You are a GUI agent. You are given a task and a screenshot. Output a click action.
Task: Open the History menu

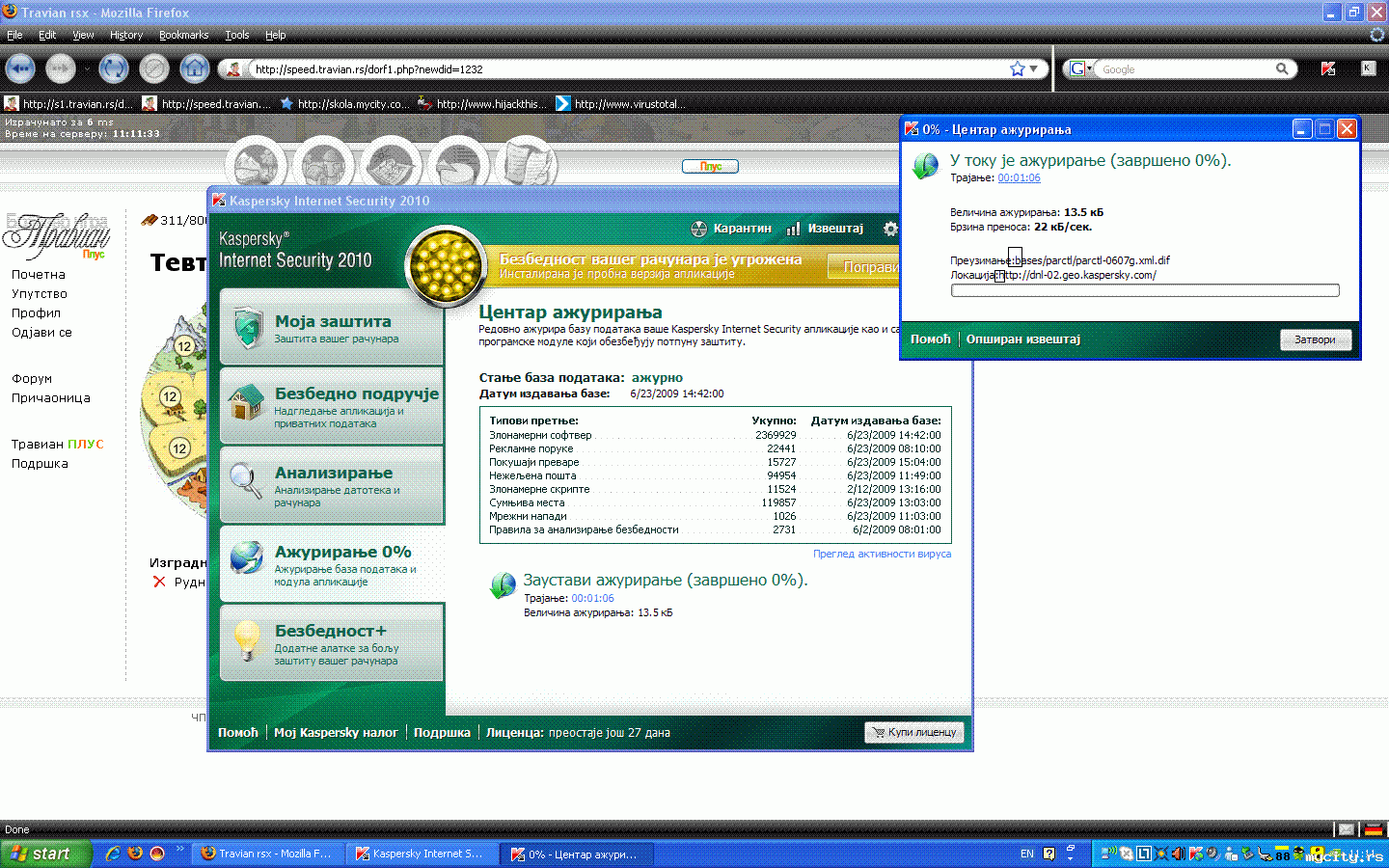(x=126, y=35)
